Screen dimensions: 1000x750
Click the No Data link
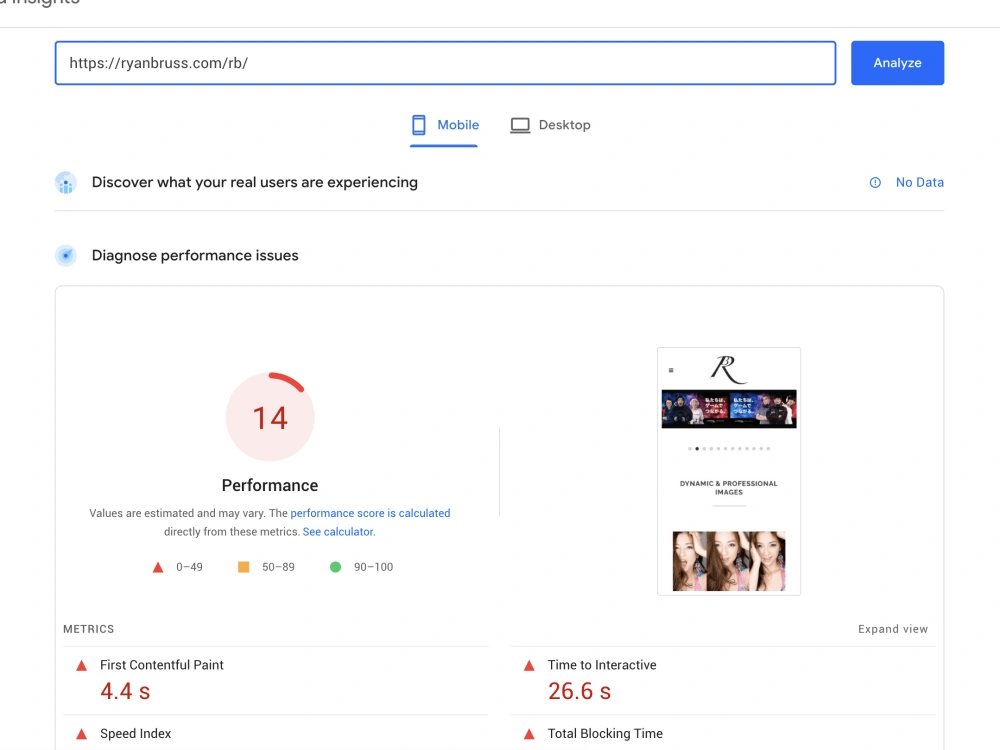point(919,182)
